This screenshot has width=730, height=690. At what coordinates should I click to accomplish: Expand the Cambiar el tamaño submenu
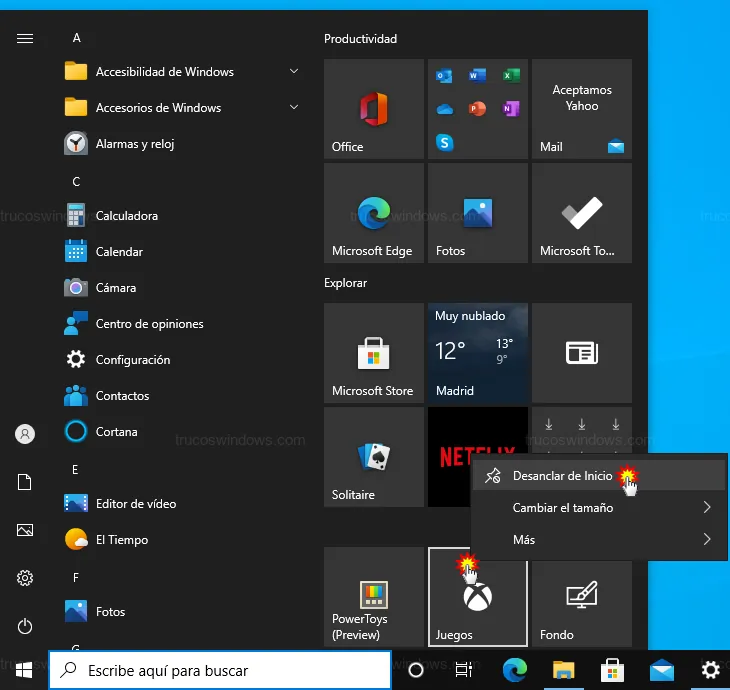(x=597, y=508)
